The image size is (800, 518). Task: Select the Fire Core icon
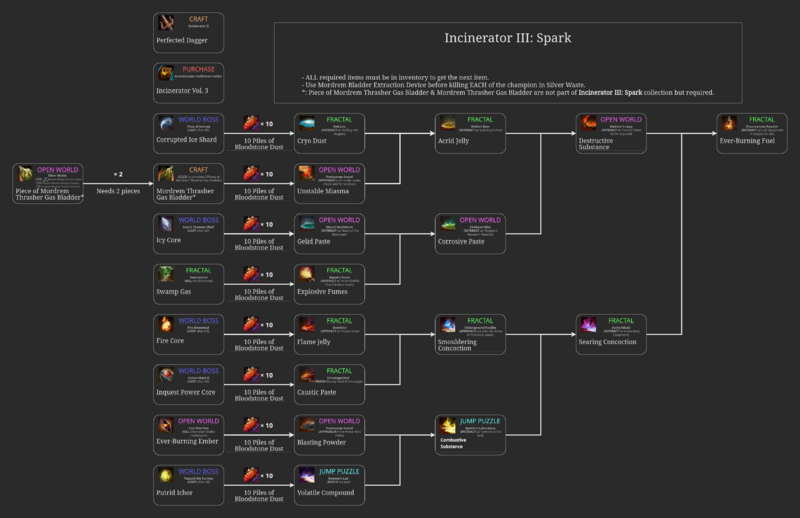tap(166, 324)
